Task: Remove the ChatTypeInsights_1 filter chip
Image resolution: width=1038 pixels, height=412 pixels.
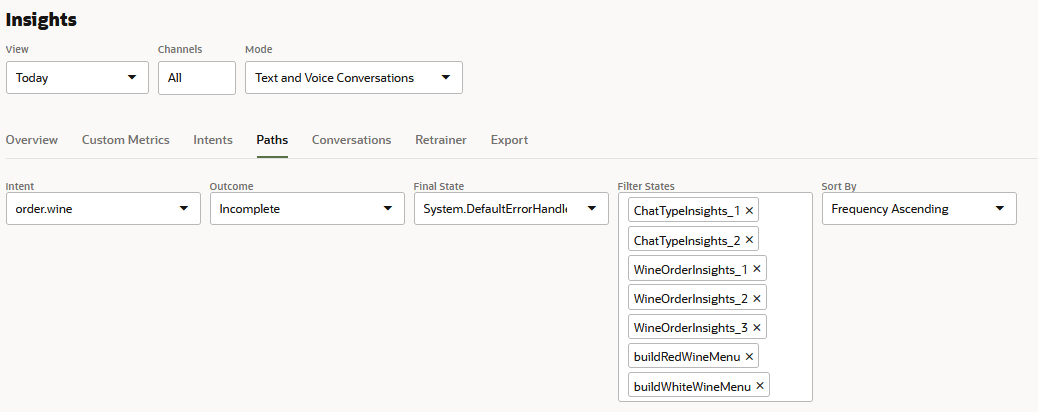Action: tap(750, 211)
